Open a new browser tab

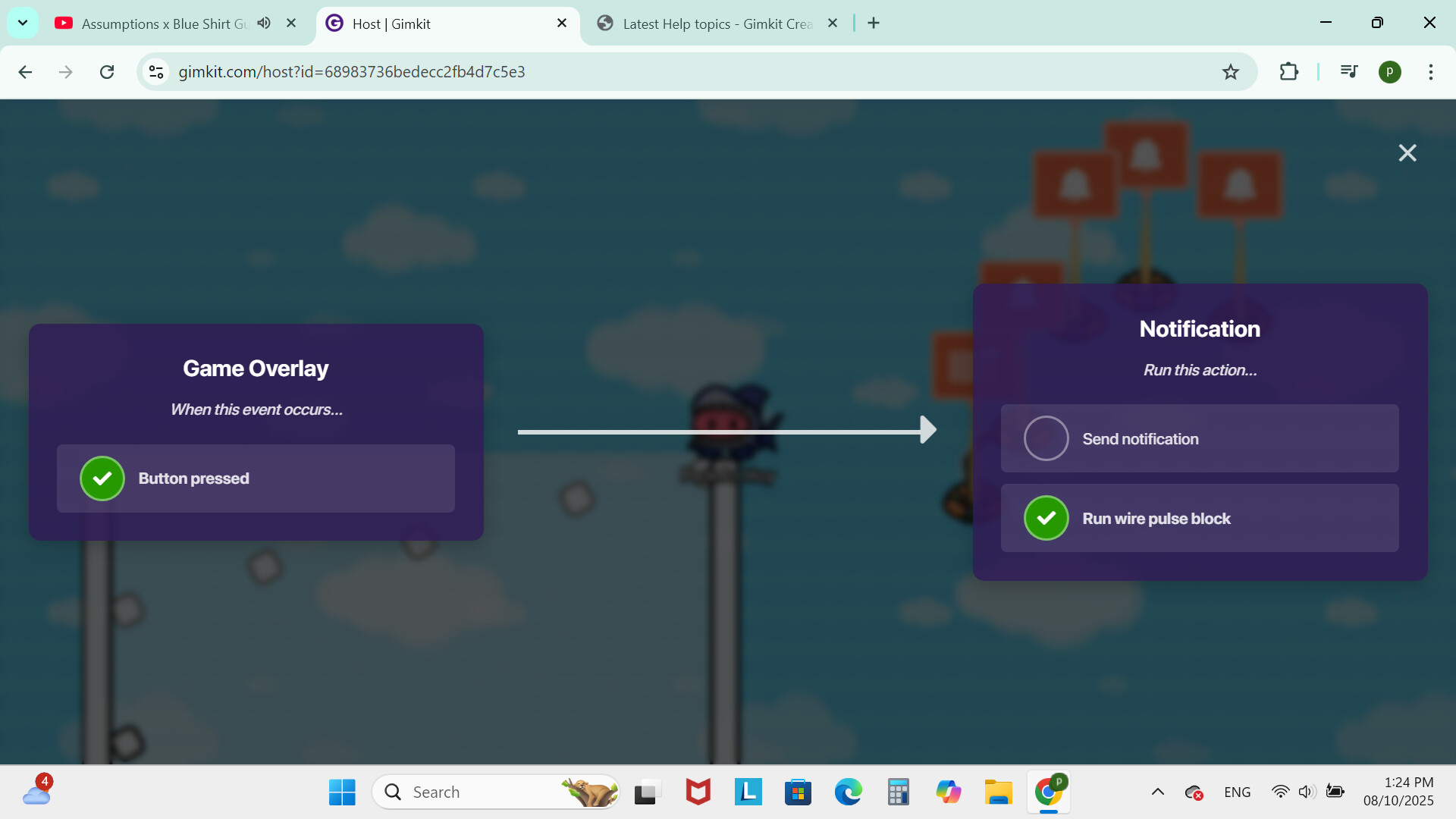click(874, 23)
